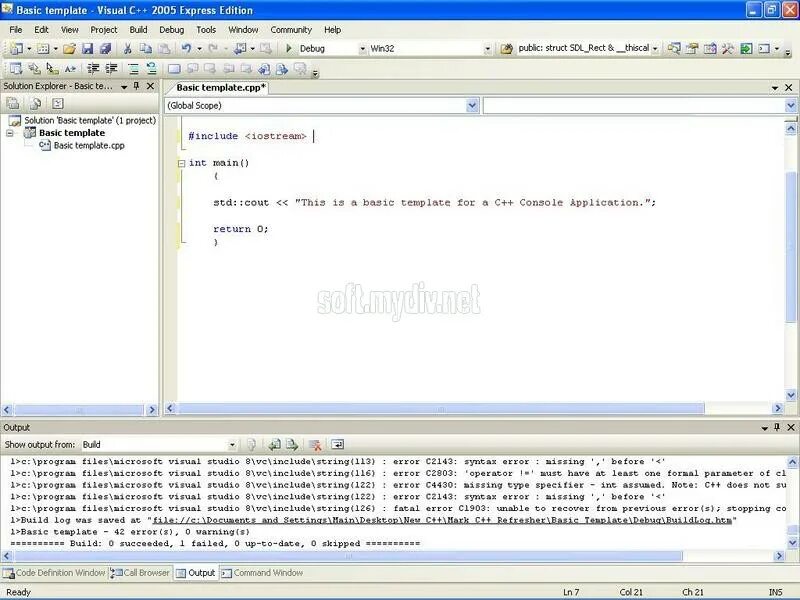Toggle auto-hide pin on Output panel

click(777, 427)
